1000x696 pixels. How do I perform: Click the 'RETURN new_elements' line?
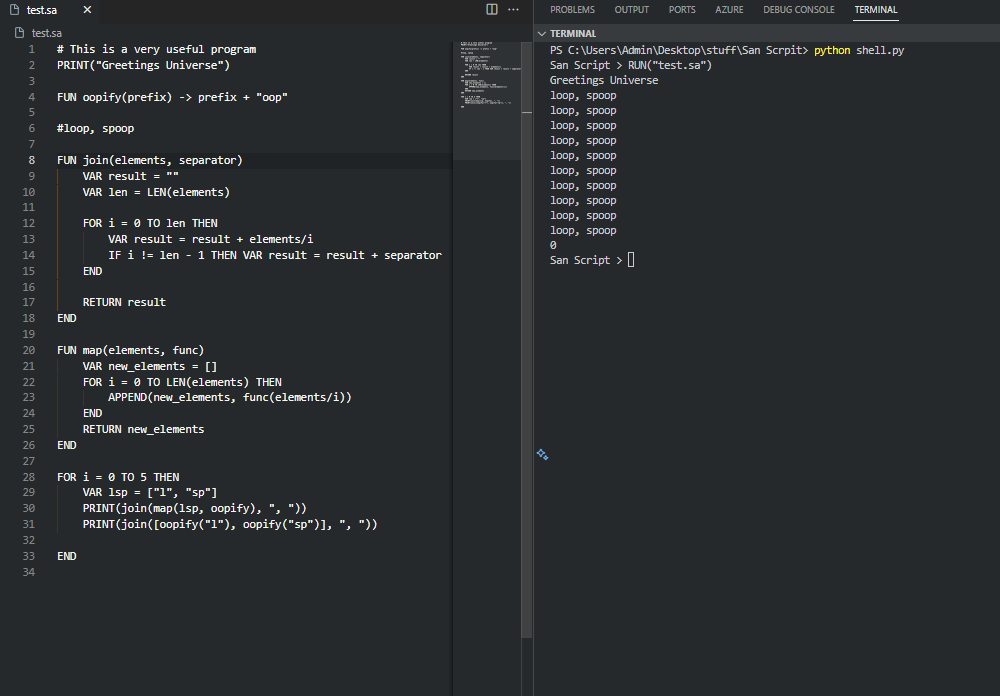(x=143, y=429)
